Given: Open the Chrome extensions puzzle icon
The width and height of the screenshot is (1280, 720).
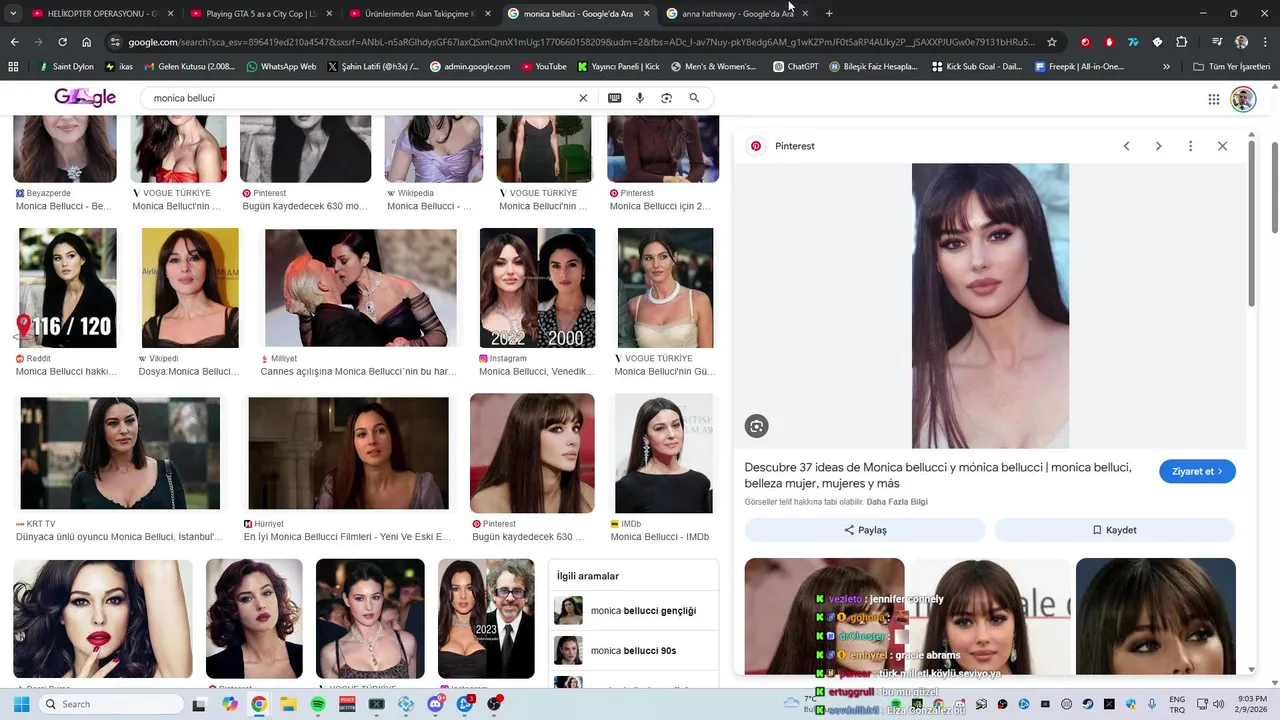Looking at the screenshot, I should 1181,42.
